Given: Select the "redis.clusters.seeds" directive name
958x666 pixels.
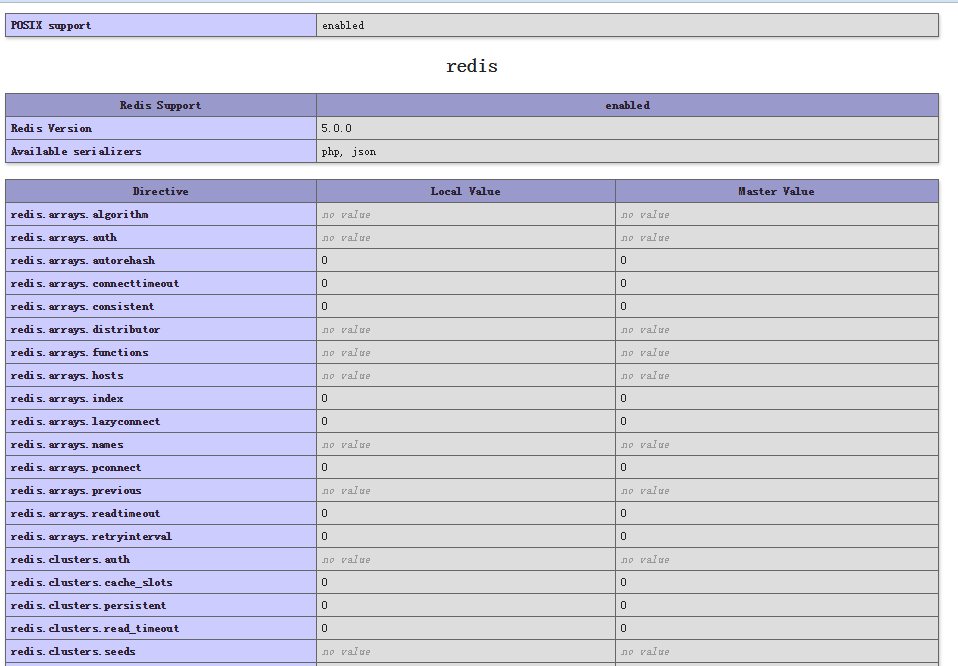Looking at the screenshot, I should (x=73, y=652).
